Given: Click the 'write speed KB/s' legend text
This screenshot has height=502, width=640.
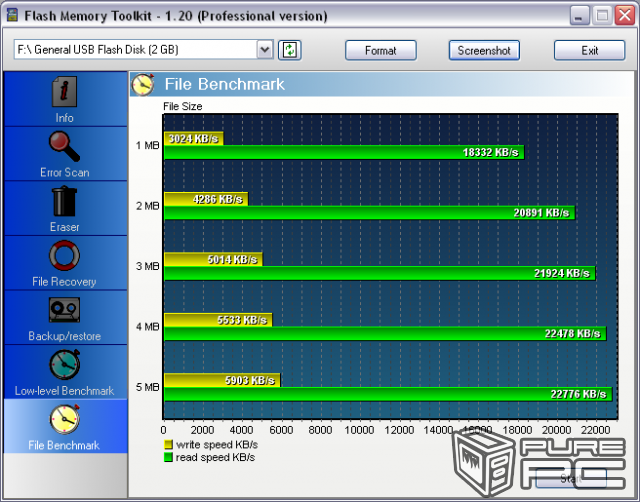Looking at the screenshot, I should [x=217, y=444].
